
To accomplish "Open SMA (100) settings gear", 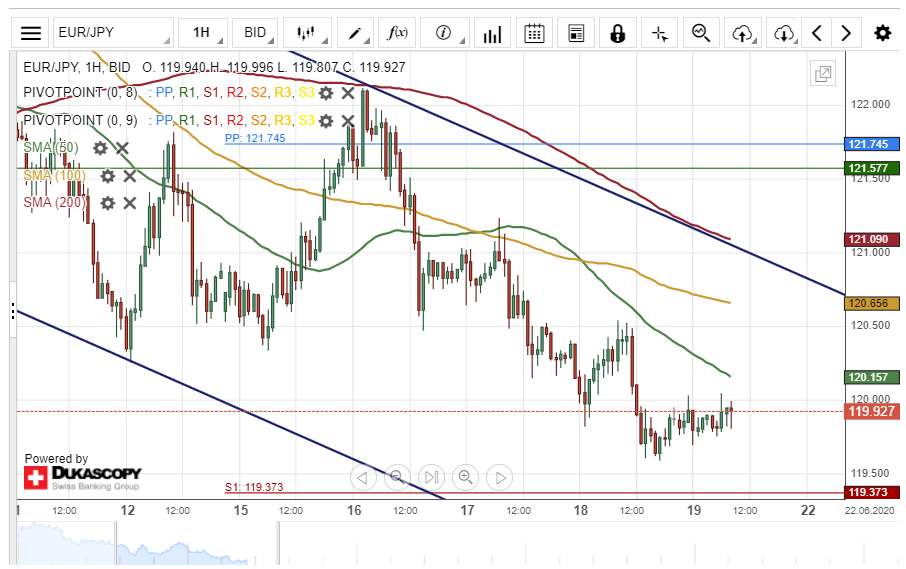I will 107,176.
